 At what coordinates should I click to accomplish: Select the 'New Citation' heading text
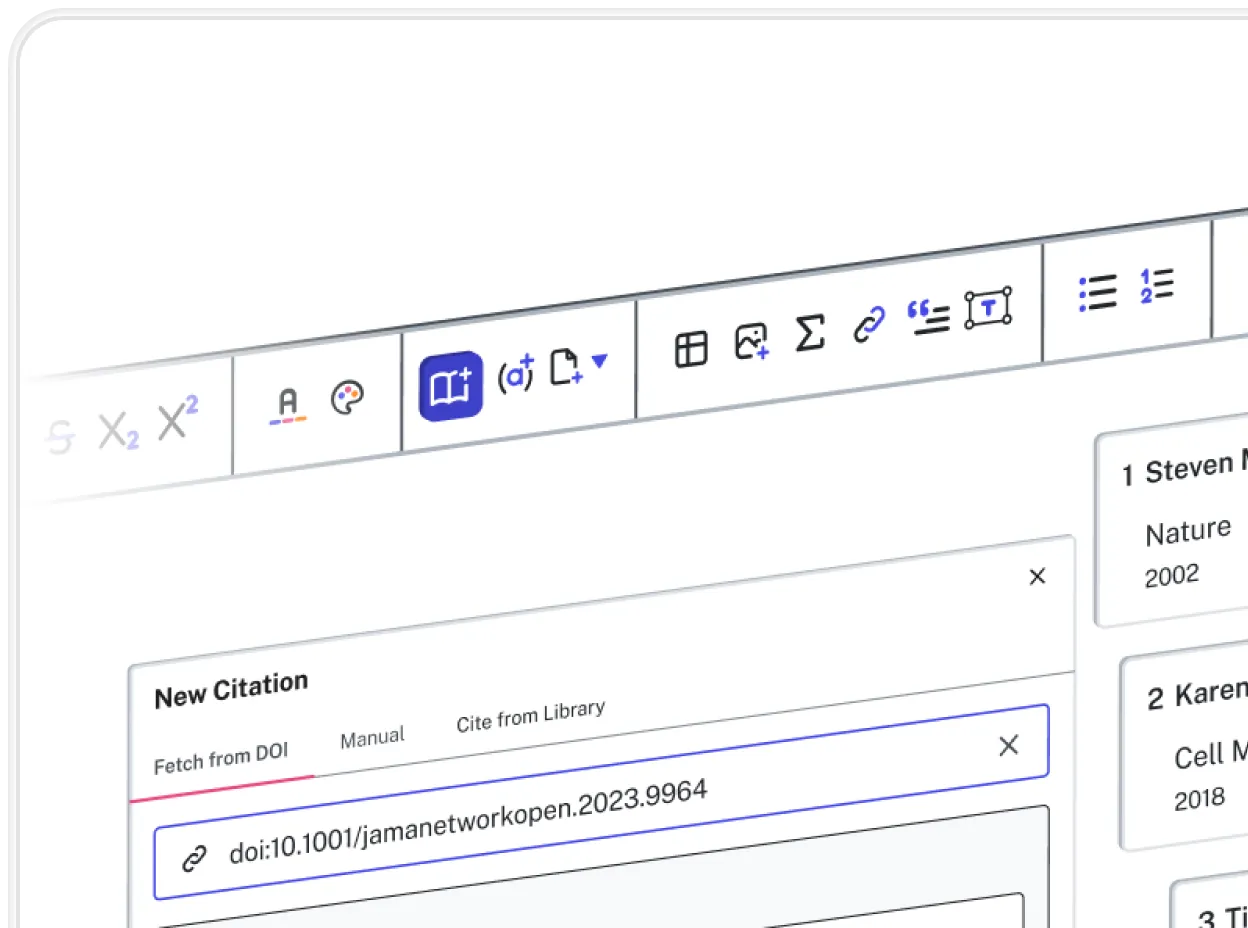231,690
